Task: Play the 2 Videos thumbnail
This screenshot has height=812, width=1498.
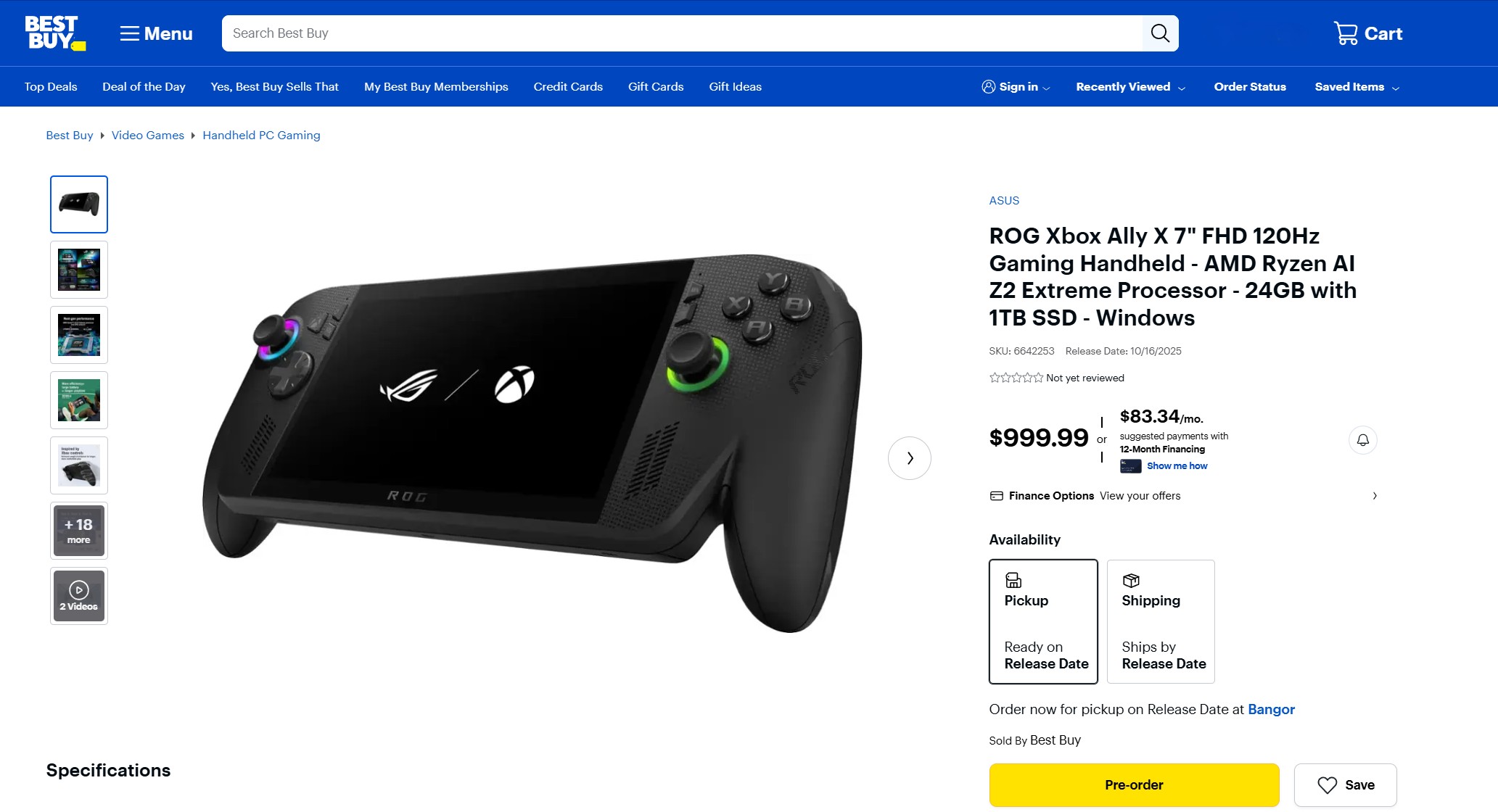Action: (79, 596)
